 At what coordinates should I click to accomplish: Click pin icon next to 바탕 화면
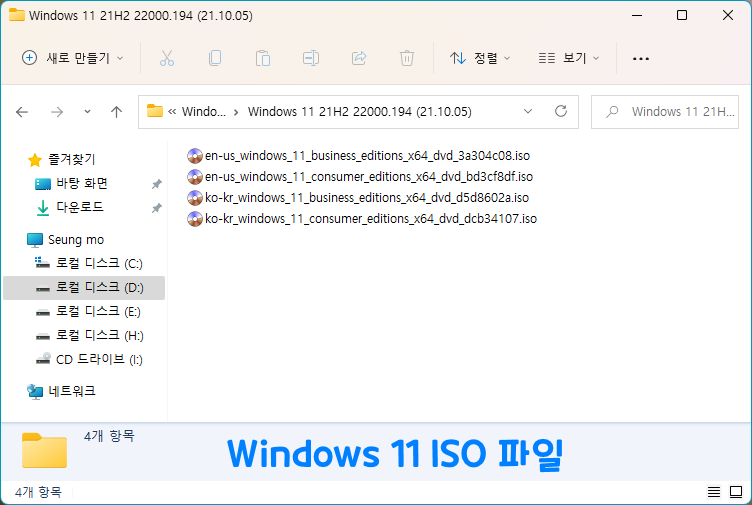click(x=156, y=184)
